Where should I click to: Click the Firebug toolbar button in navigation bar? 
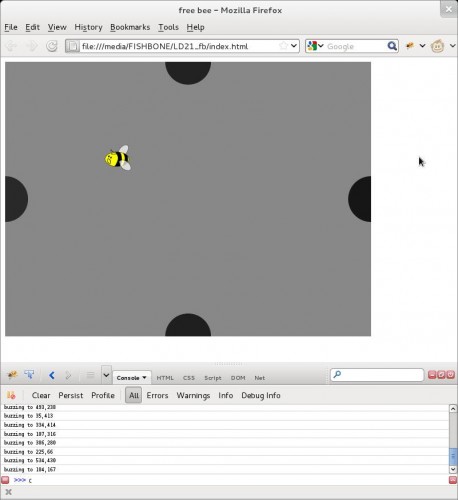[410, 46]
